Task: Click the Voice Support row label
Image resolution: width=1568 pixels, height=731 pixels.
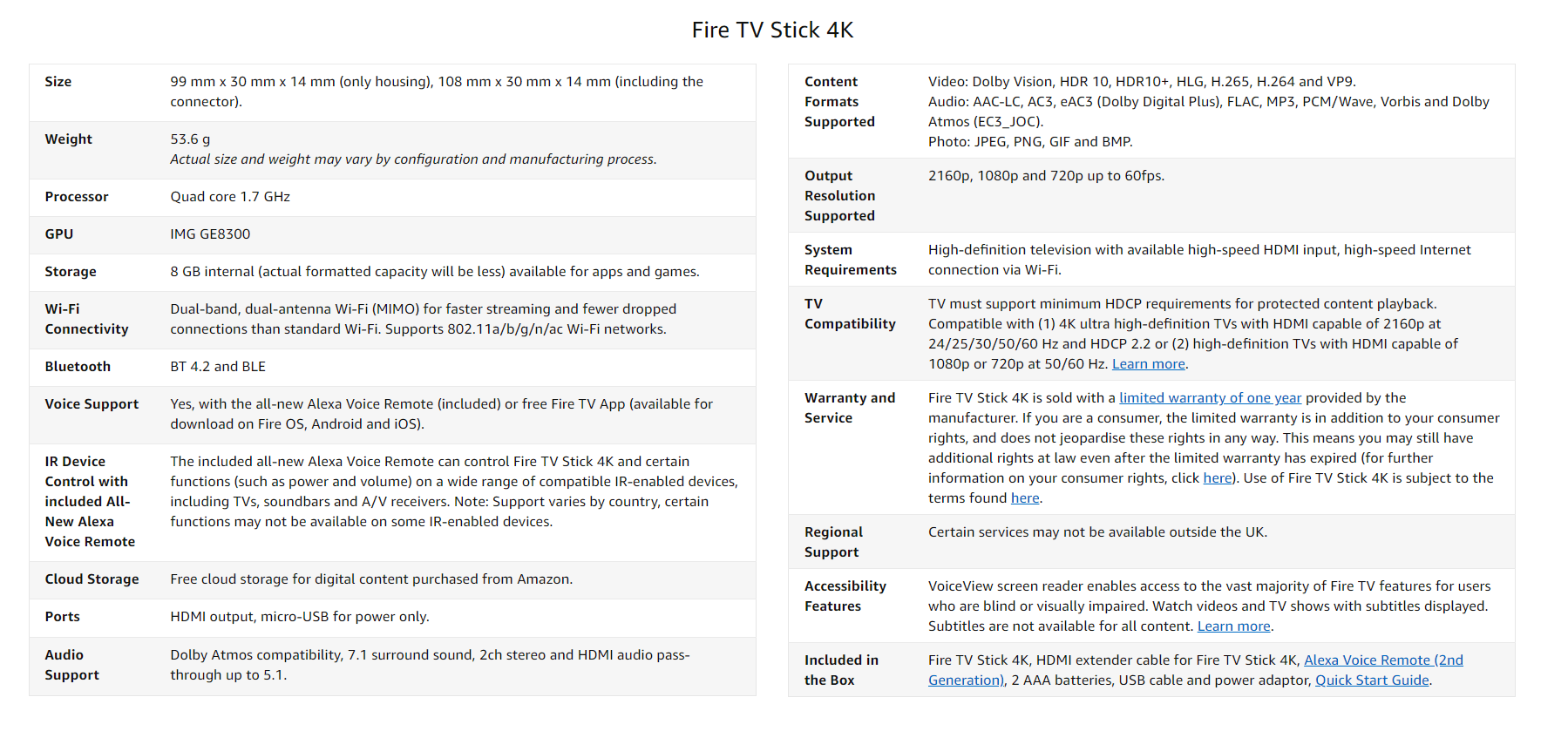Action: [92, 404]
